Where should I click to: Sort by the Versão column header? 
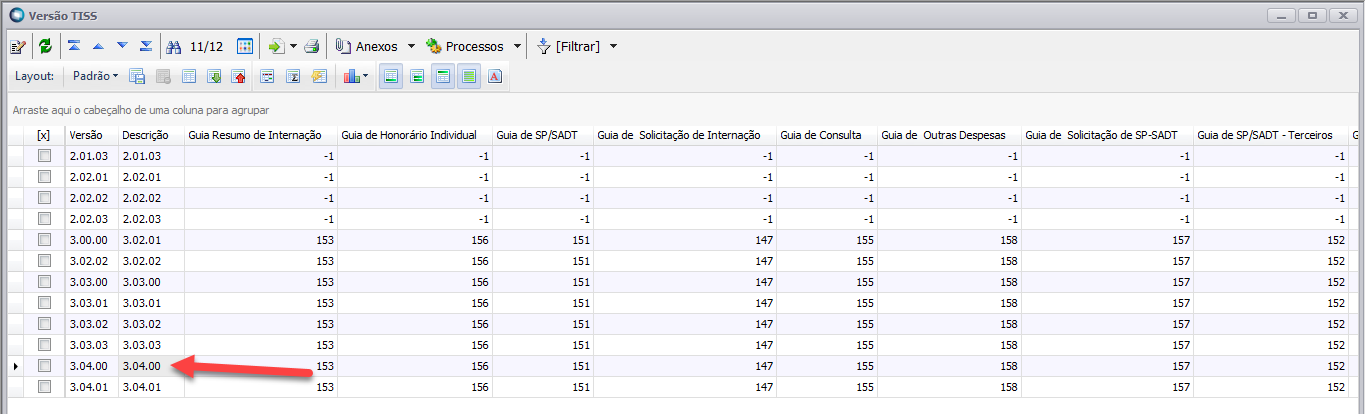(91, 135)
